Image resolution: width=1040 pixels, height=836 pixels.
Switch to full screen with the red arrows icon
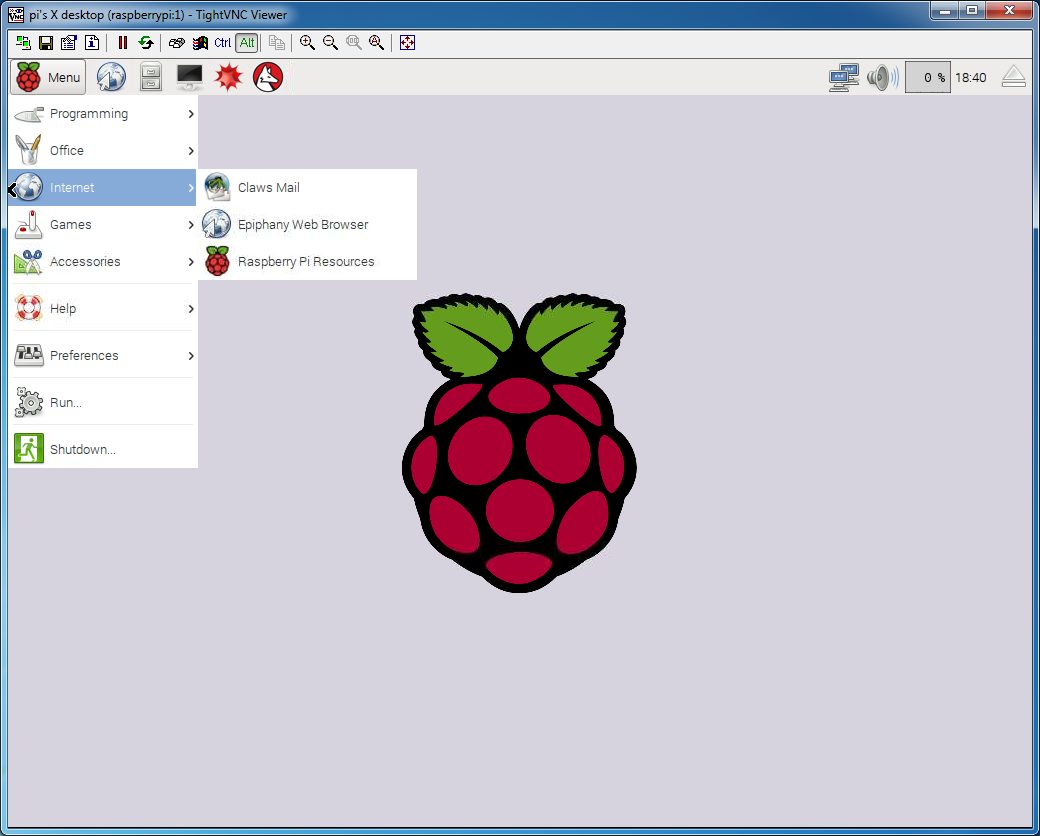407,43
